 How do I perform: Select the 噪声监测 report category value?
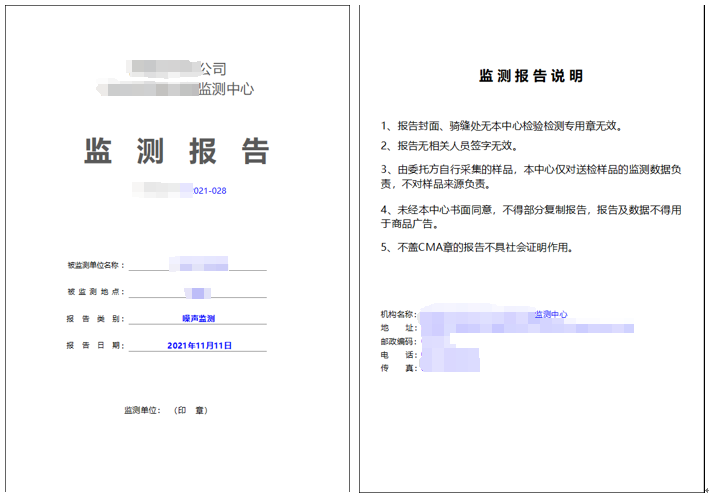point(198,318)
